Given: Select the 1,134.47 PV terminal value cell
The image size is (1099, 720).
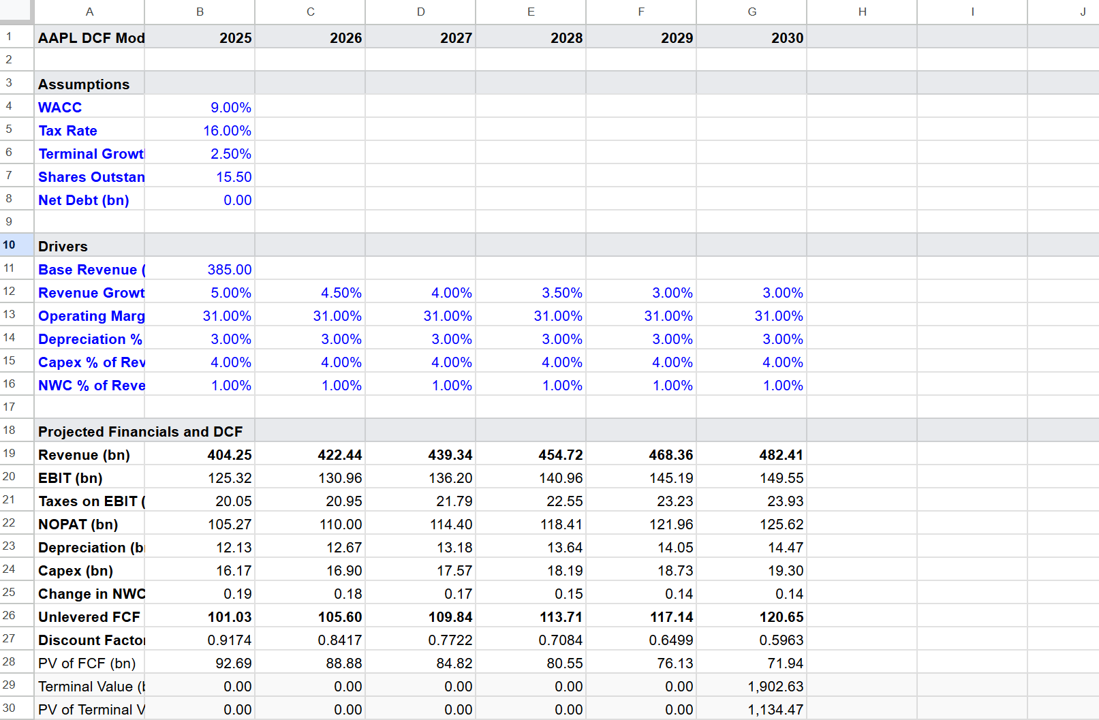Looking at the screenshot, I should (751, 709).
